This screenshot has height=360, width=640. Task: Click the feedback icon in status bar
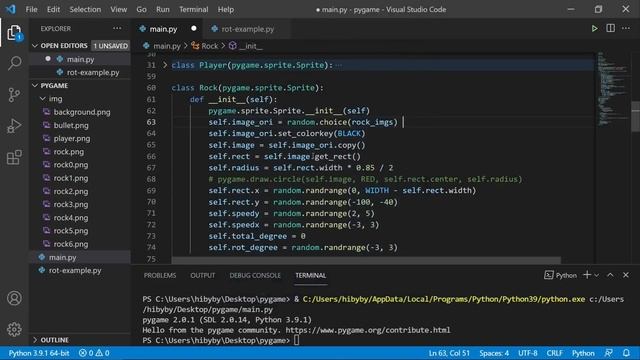[x=609, y=353]
